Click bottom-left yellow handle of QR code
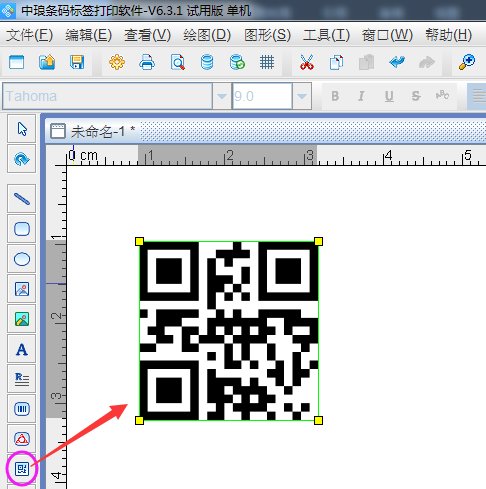The height and width of the screenshot is (489, 486). click(x=139, y=420)
